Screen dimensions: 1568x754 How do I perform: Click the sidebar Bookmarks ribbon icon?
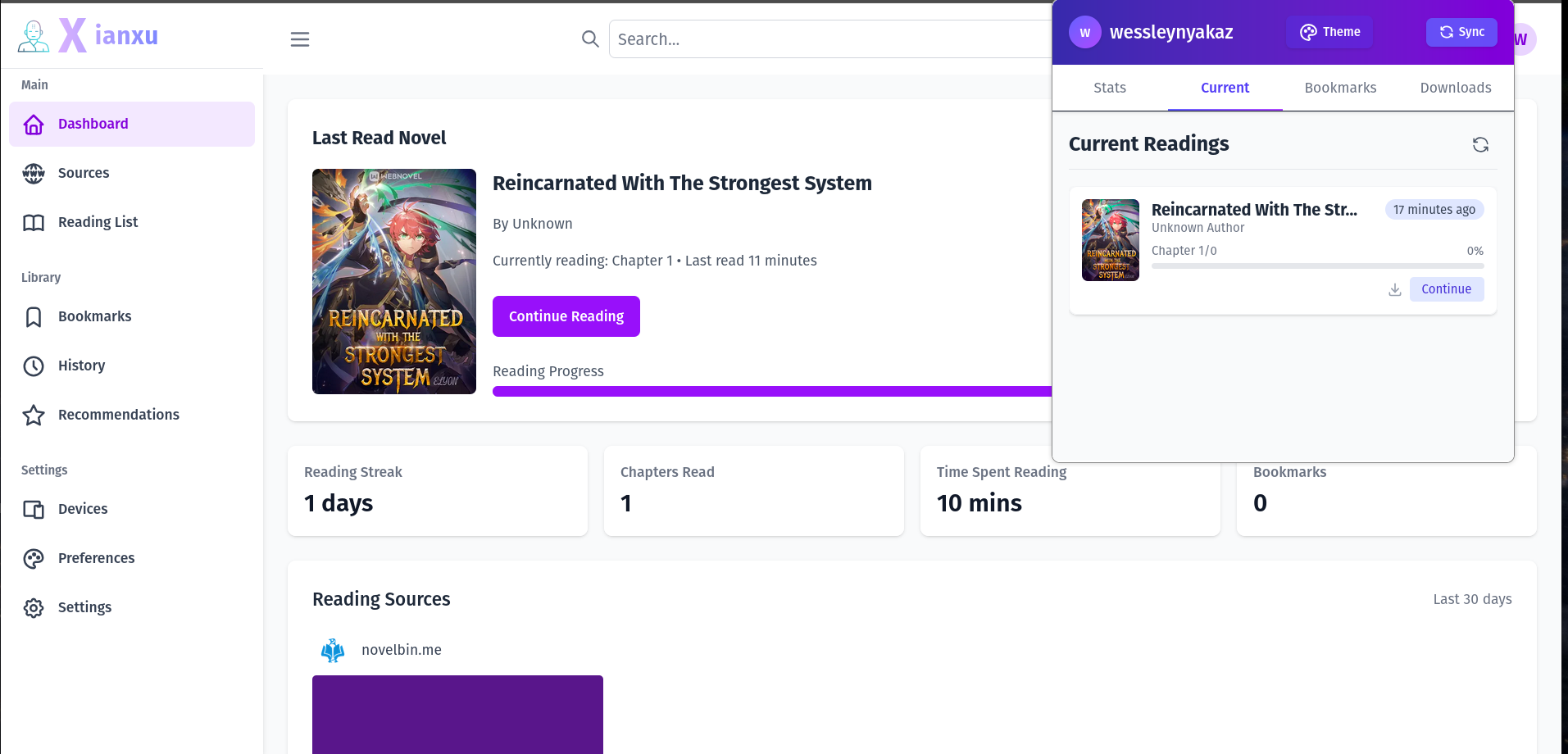point(34,317)
